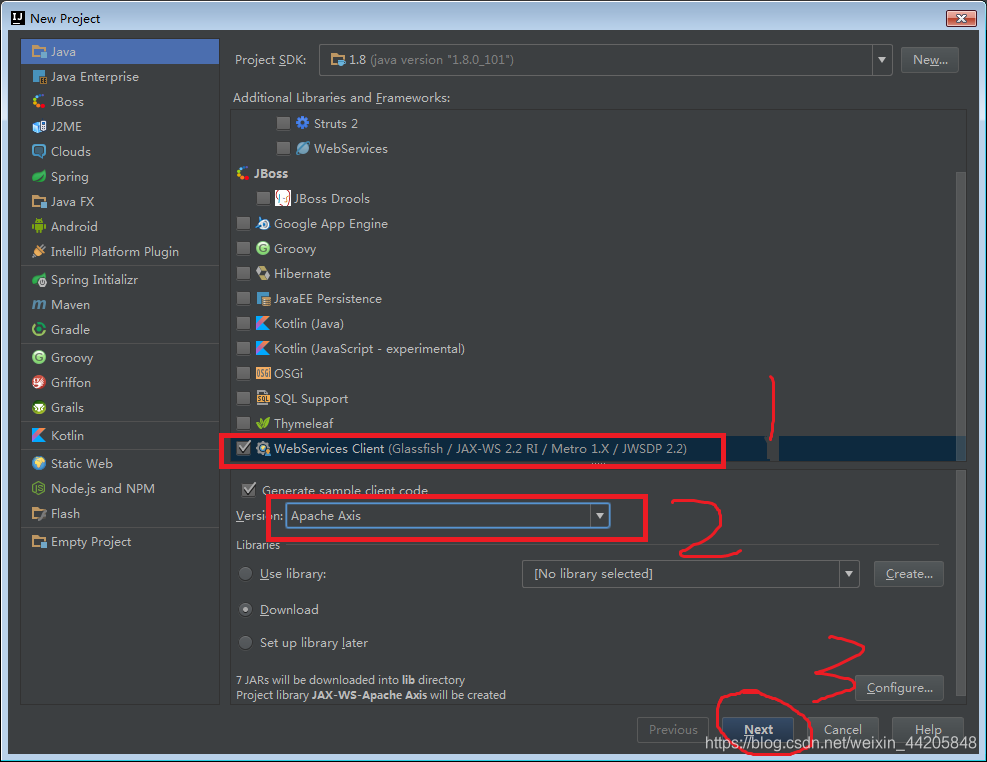The height and width of the screenshot is (762, 987).
Task: Click the Clouds icon
Action: click(x=39, y=152)
